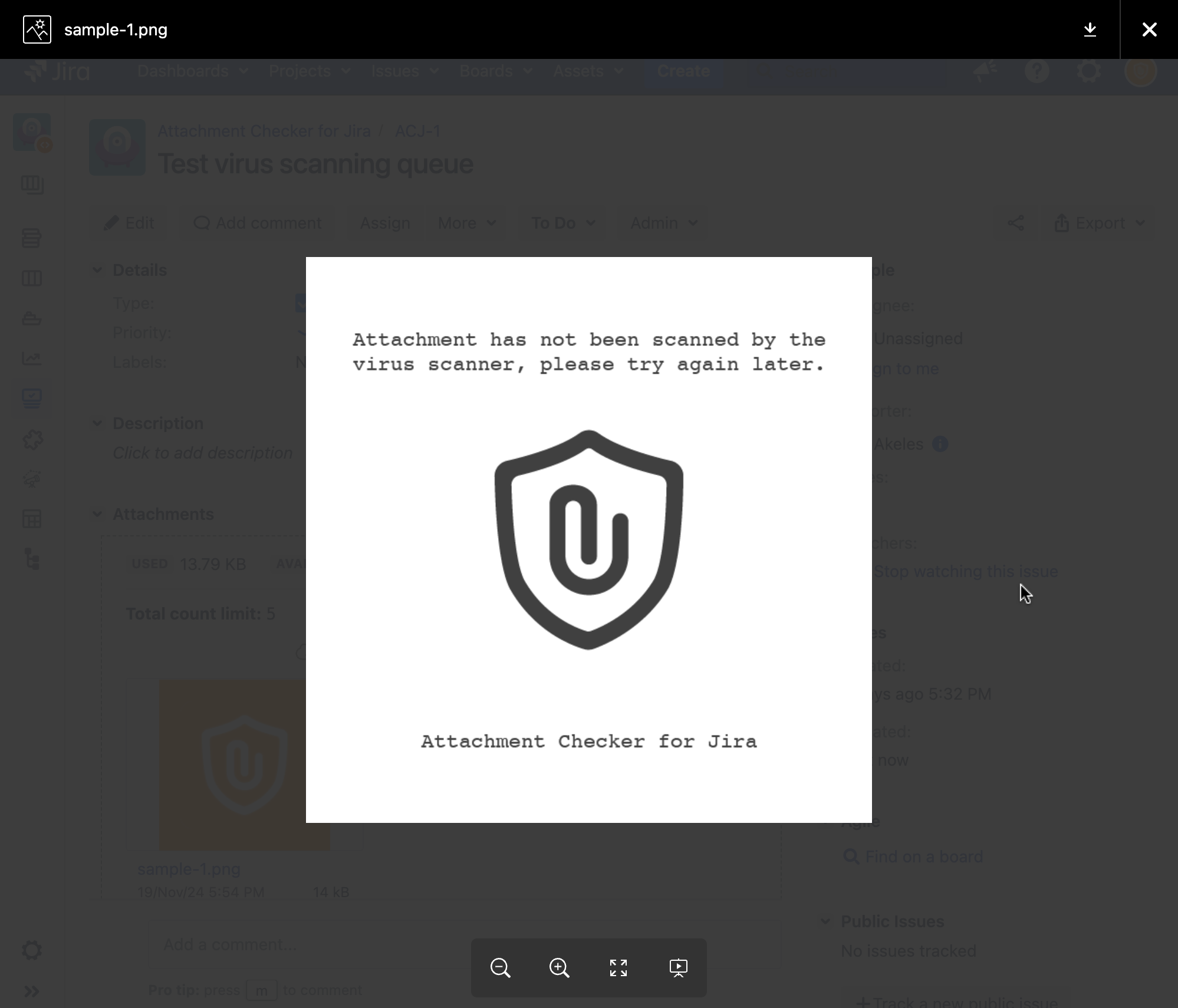The height and width of the screenshot is (1008, 1178).
Task: Open Jira help question-mark icon
Action: pyautogui.click(x=1036, y=71)
